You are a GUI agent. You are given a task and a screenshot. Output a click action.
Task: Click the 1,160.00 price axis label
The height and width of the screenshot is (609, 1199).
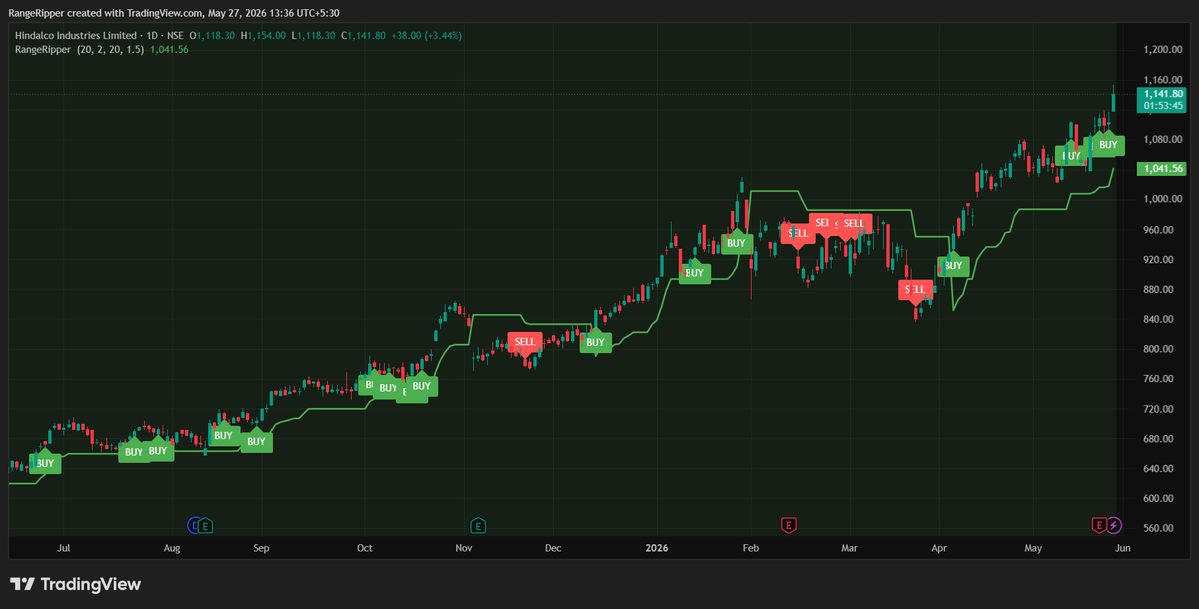(x=1162, y=80)
